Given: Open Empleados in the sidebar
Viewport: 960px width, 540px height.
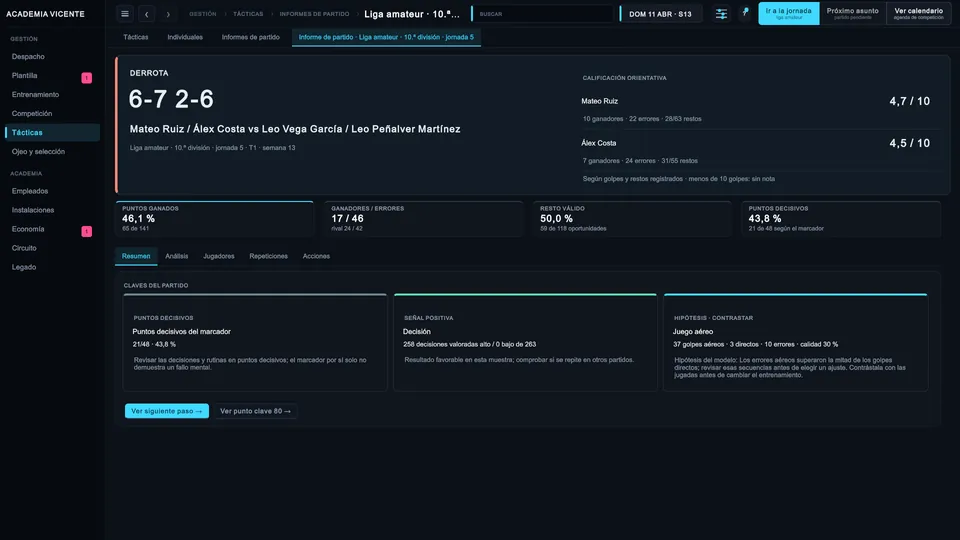Looking at the screenshot, I should 52,191.
